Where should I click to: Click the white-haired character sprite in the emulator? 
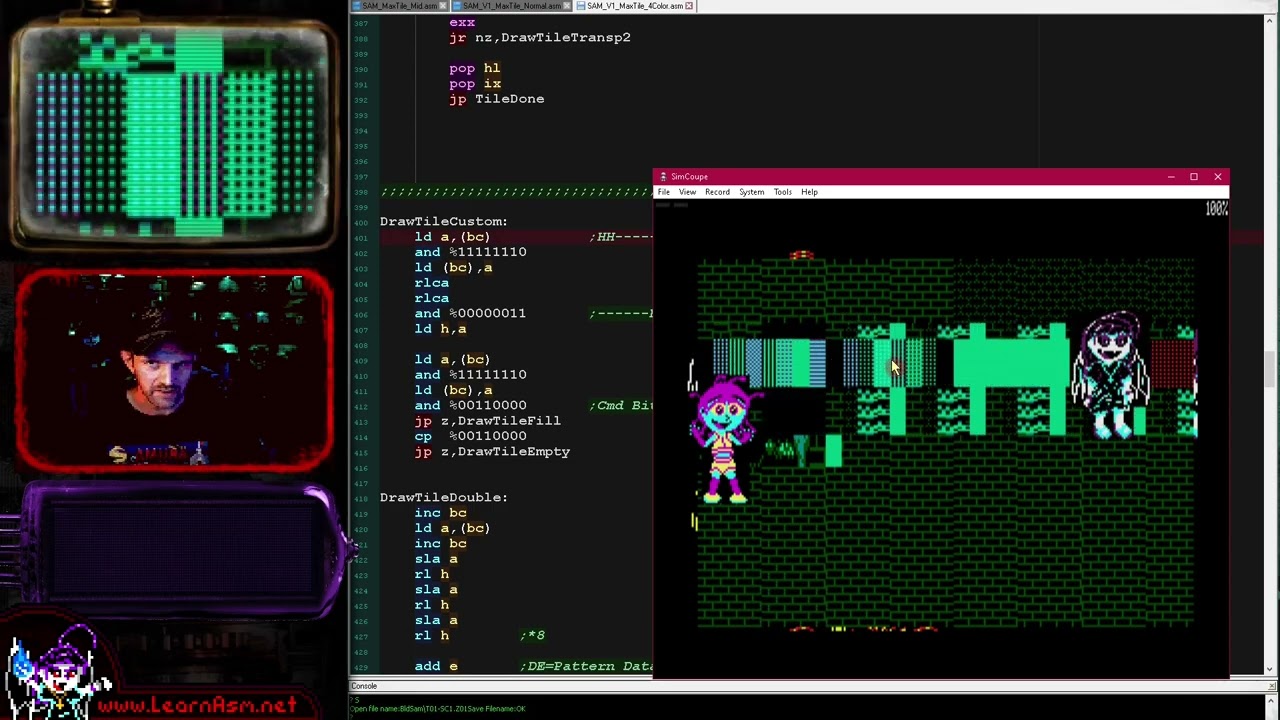1111,376
